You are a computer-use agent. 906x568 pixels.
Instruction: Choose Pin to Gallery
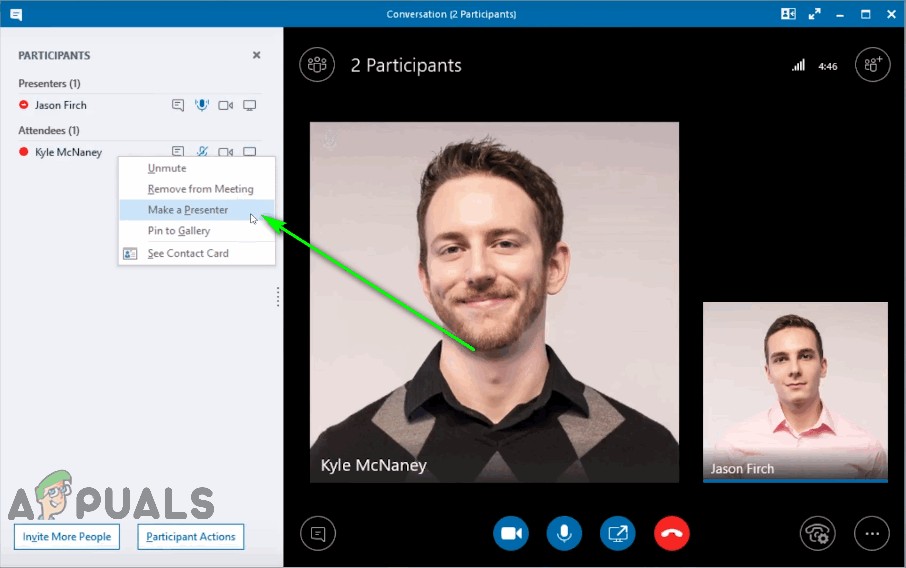point(196,231)
